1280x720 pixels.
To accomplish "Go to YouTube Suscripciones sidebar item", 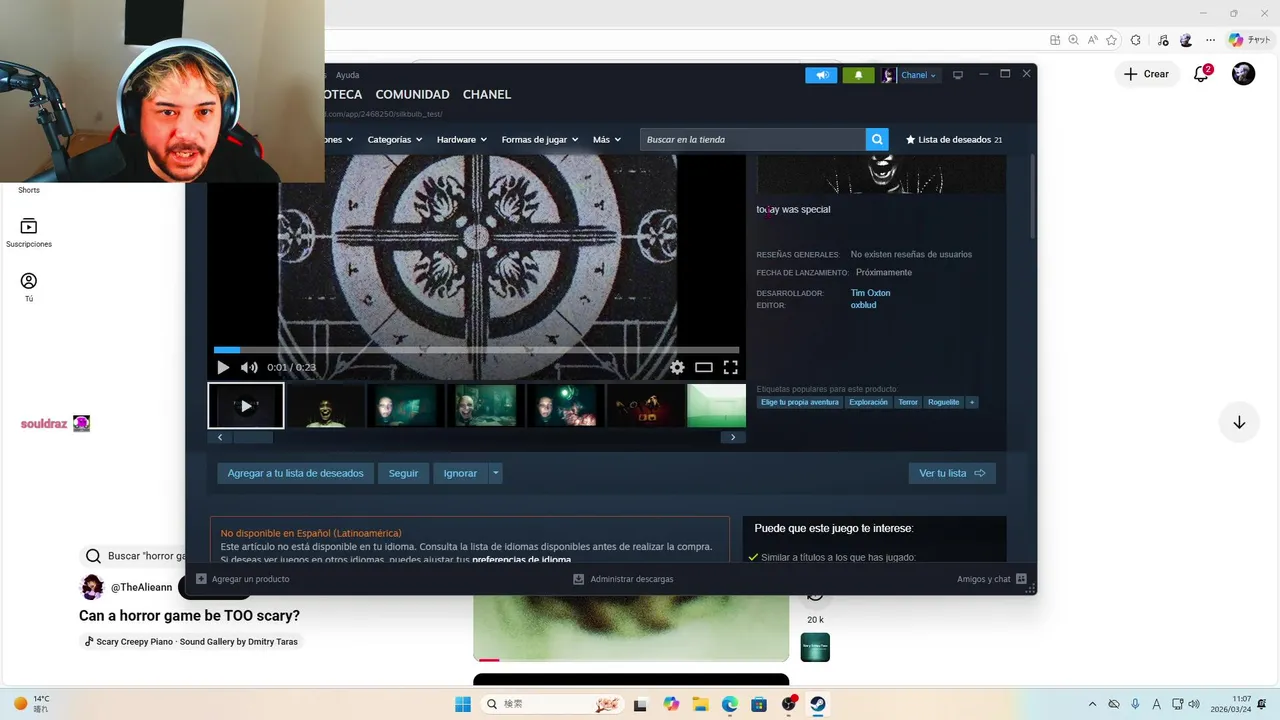I will pyautogui.click(x=29, y=233).
